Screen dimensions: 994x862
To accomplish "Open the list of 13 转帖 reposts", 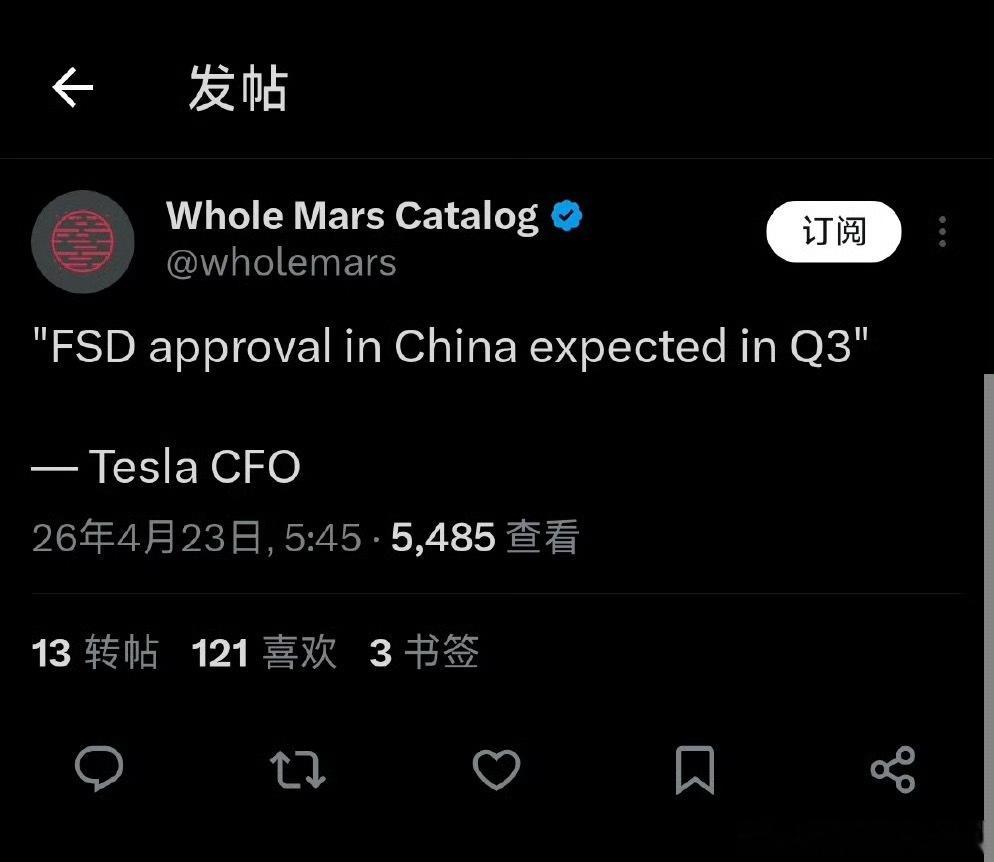I will 93,652.
